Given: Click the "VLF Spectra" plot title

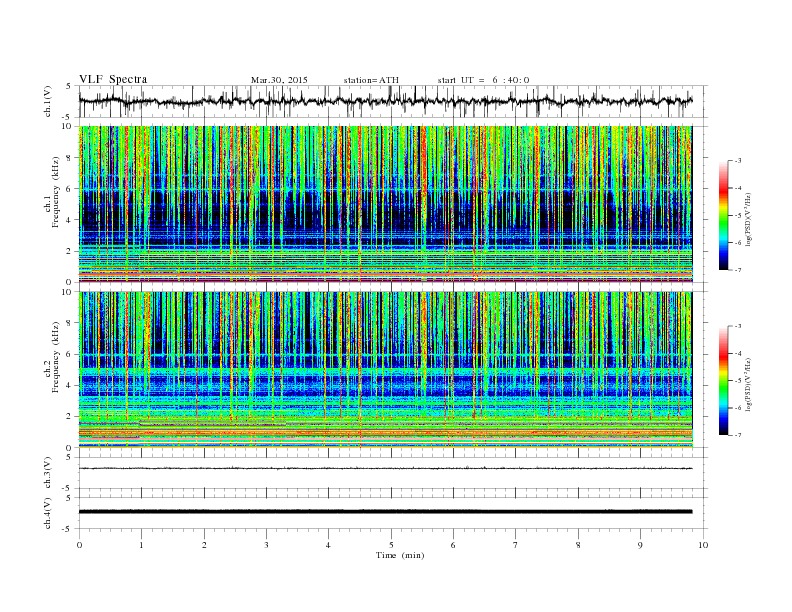Looking at the screenshot, I should point(113,79).
